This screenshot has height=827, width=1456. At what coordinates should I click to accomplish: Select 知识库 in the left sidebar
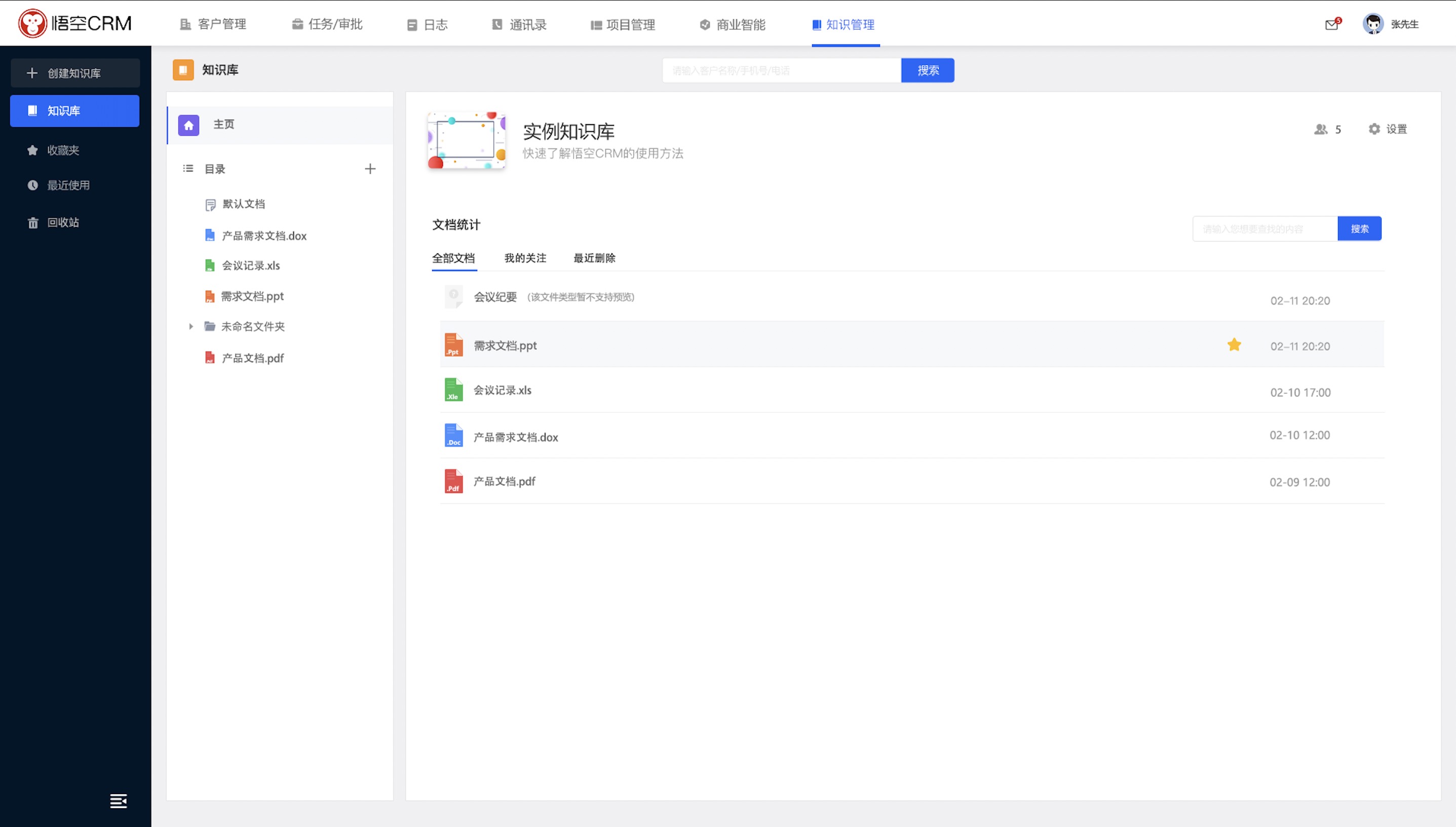pyautogui.click(x=75, y=111)
